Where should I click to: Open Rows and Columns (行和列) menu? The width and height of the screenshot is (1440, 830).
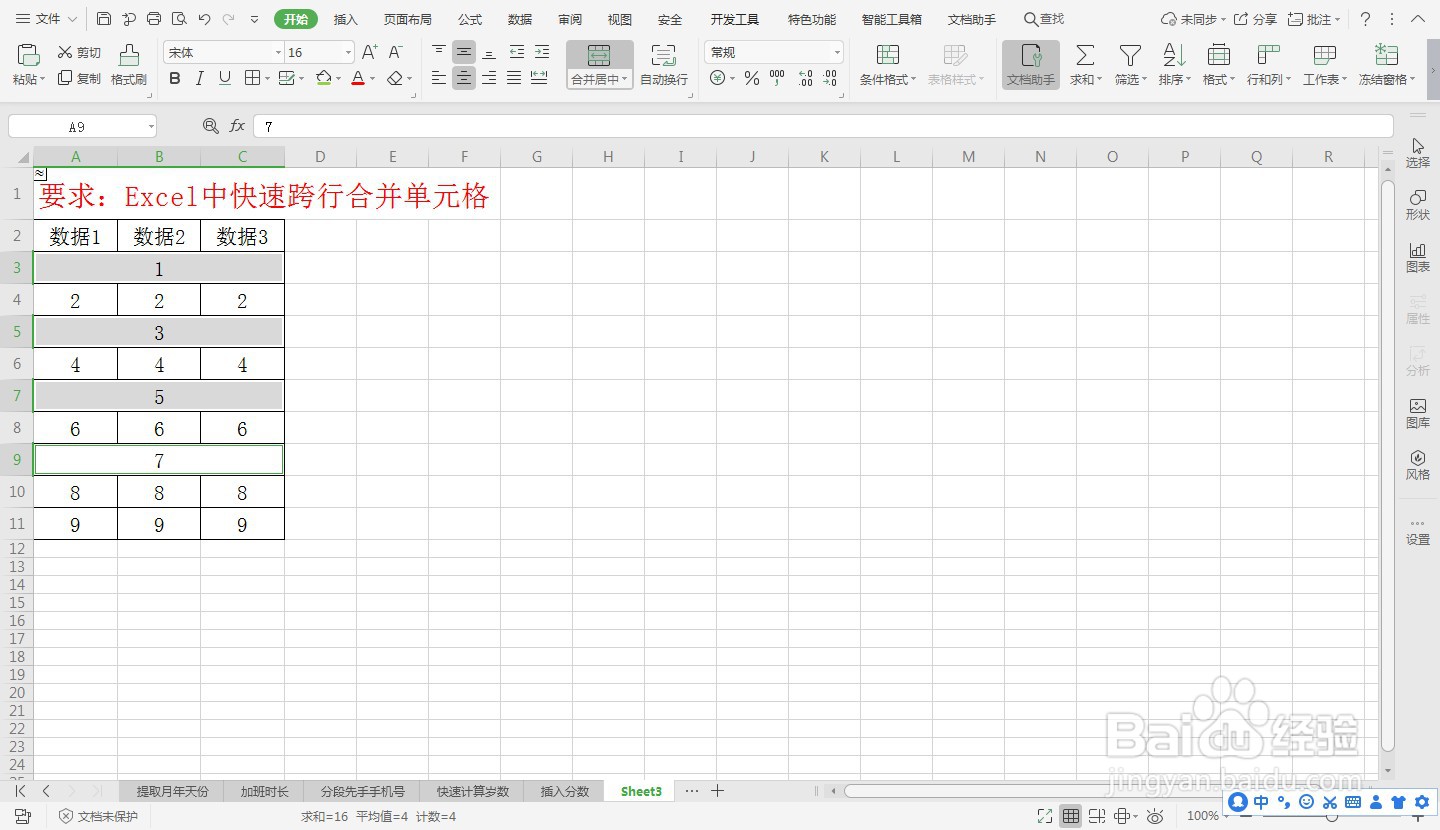1269,65
